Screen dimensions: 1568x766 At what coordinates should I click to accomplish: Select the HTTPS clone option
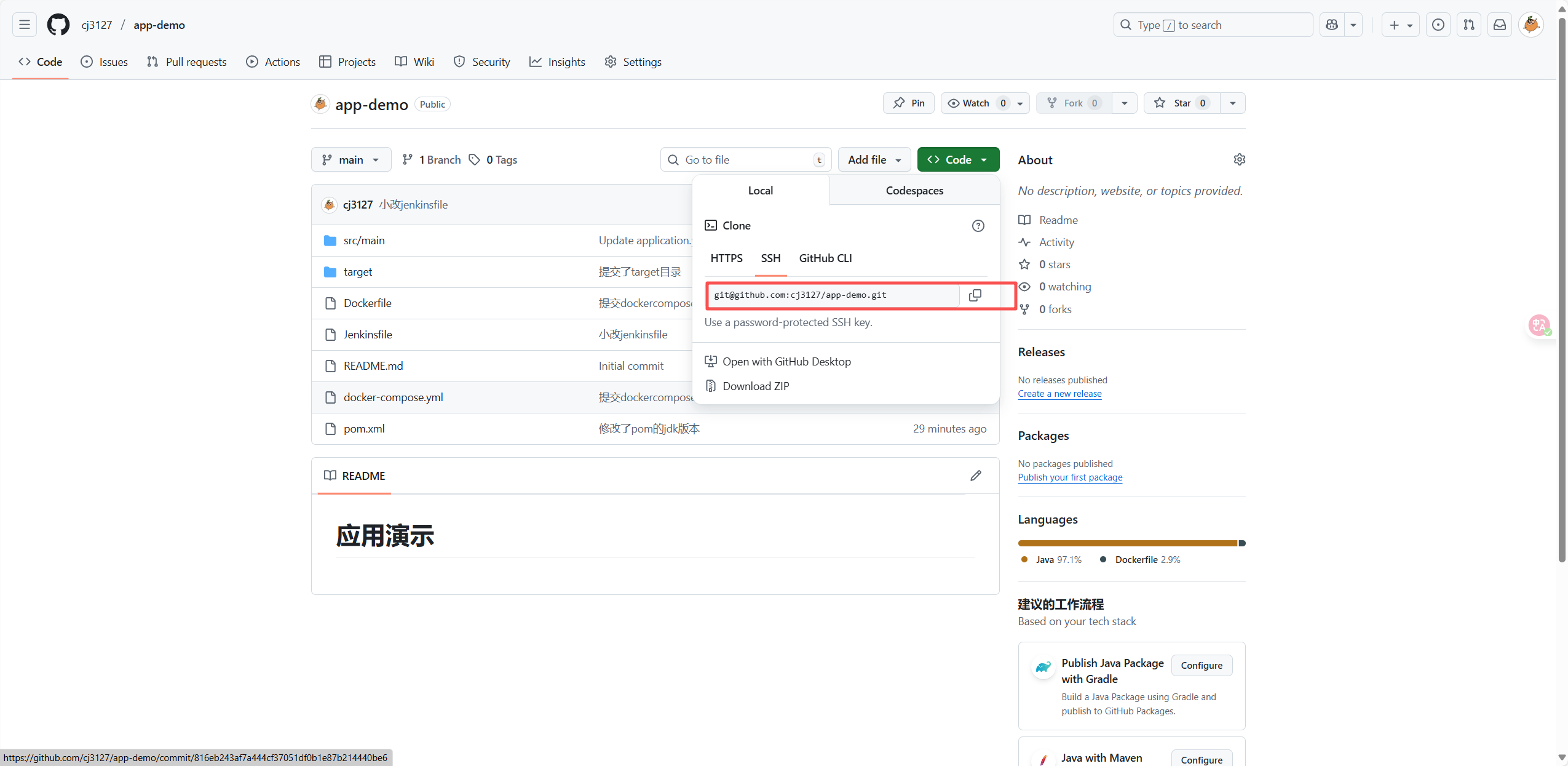click(726, 258)
